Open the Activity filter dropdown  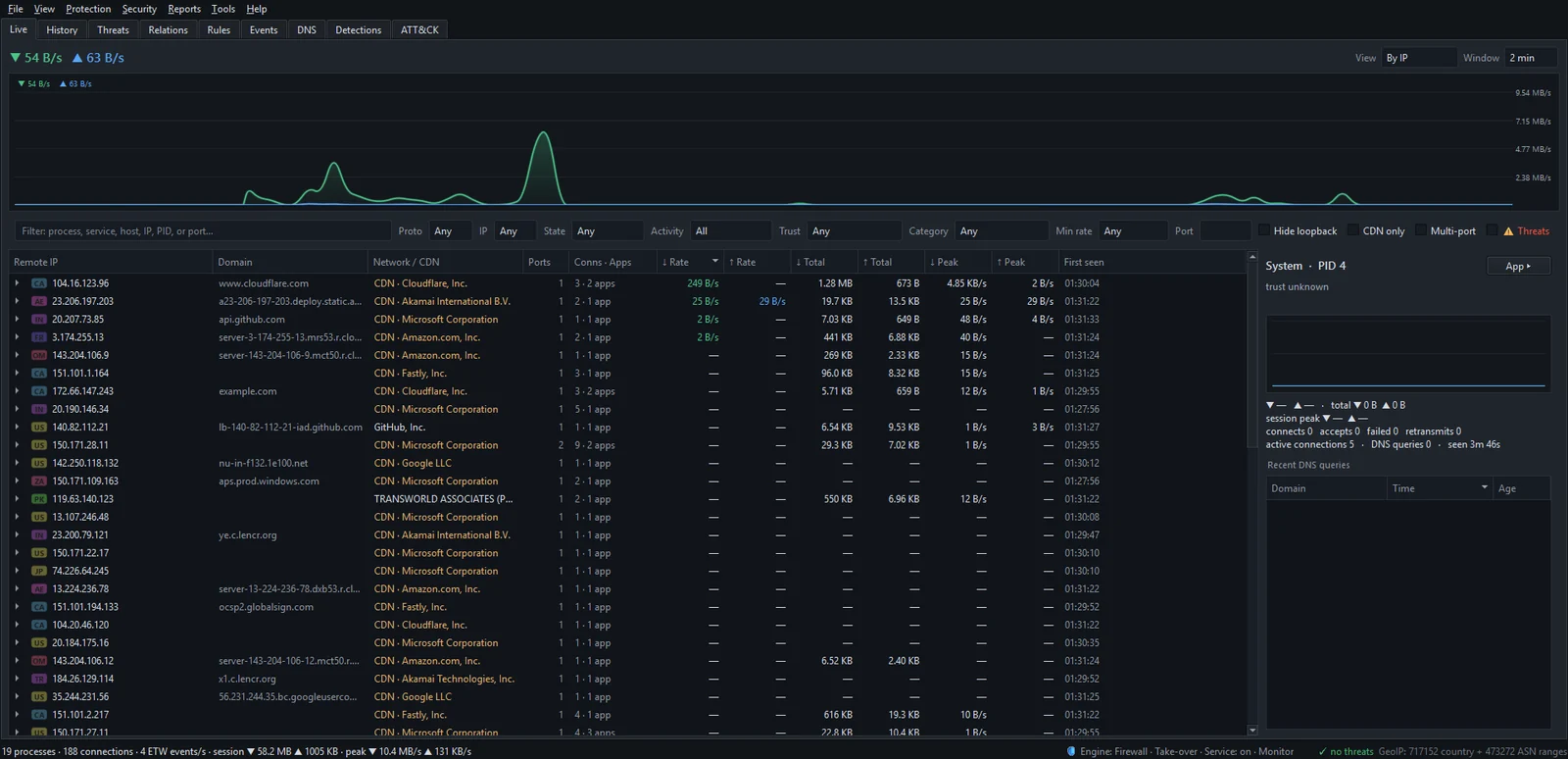click(x=730, y=231)
